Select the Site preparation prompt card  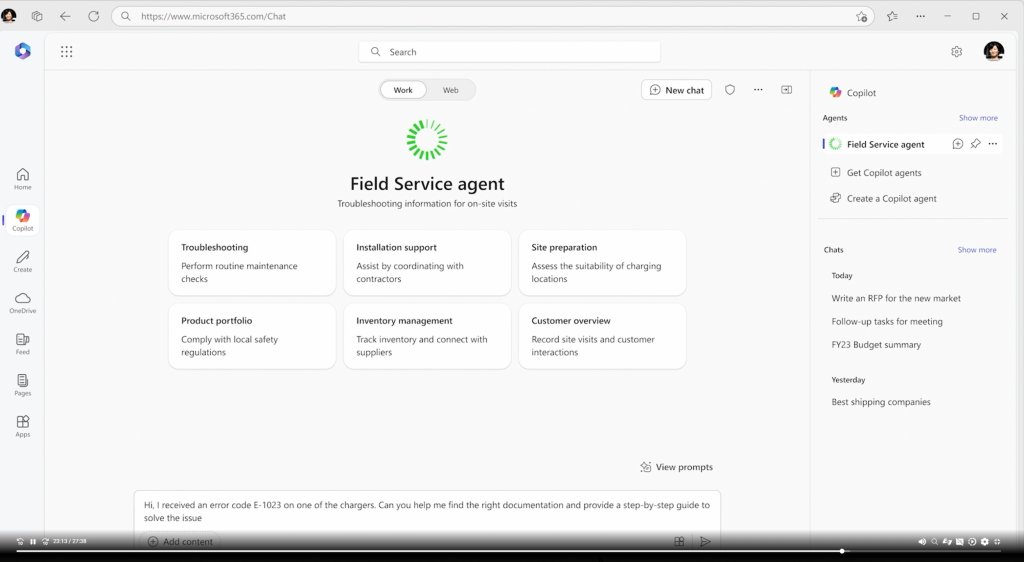(602, 262)
